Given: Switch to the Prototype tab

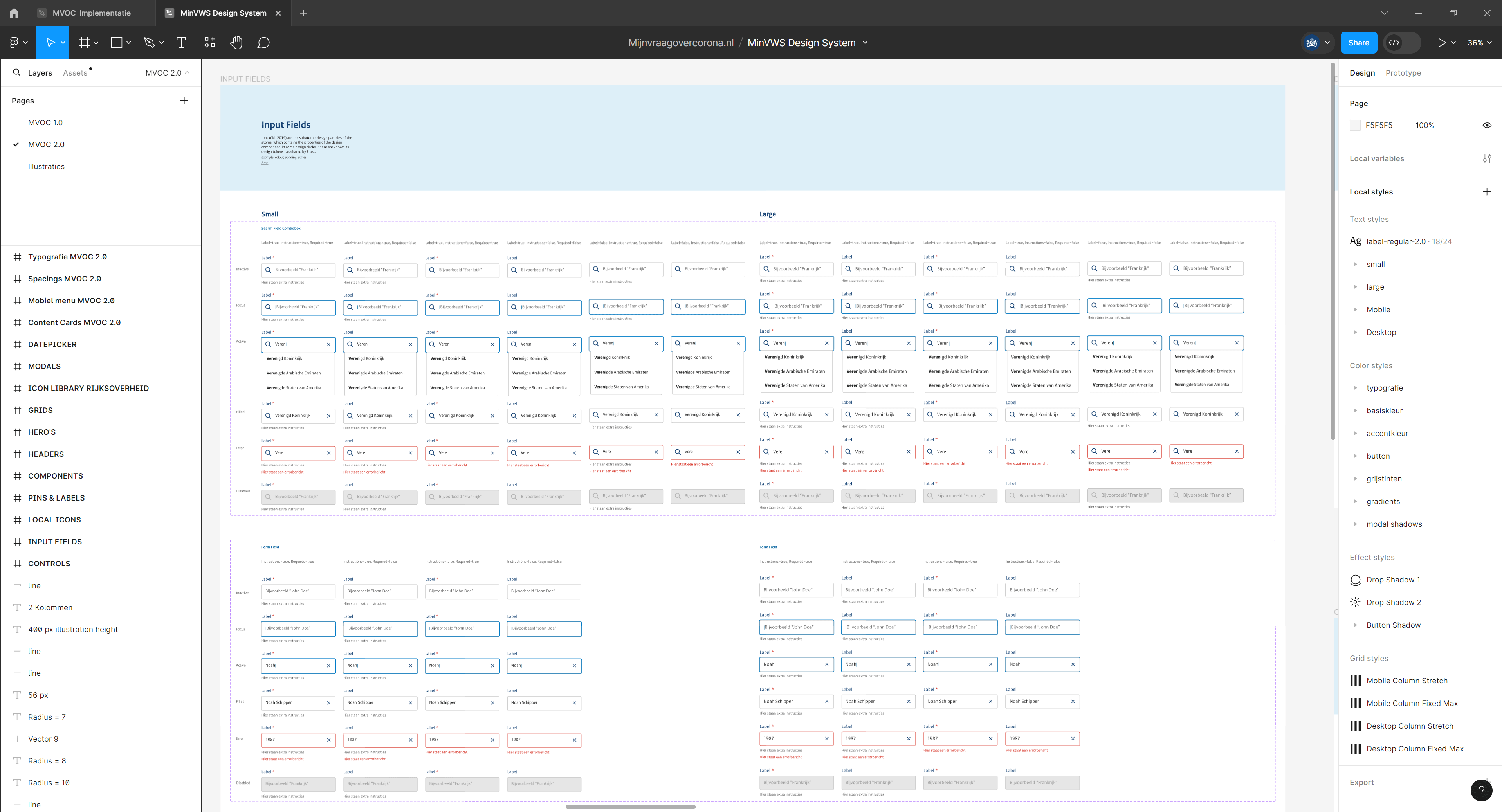Looking at the screenshot, I should coord(1403,73).
